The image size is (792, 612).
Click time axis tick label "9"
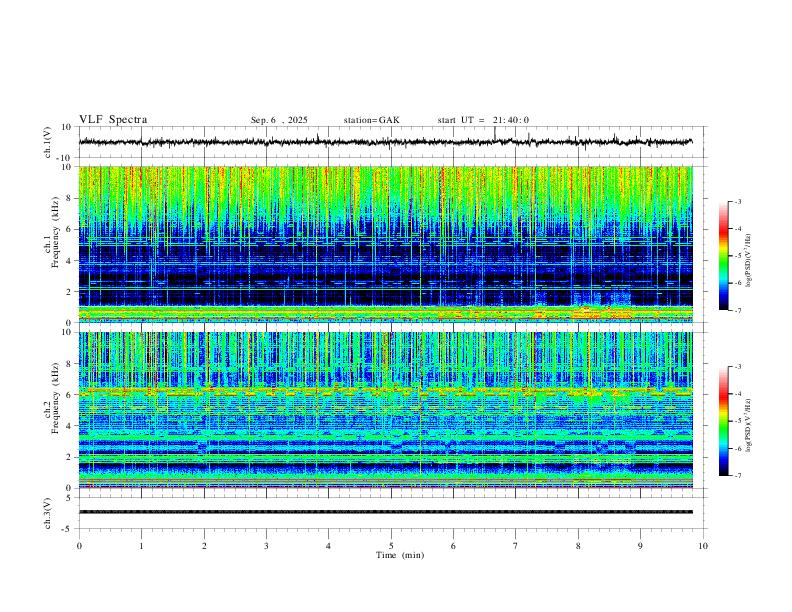pos(640,546)
